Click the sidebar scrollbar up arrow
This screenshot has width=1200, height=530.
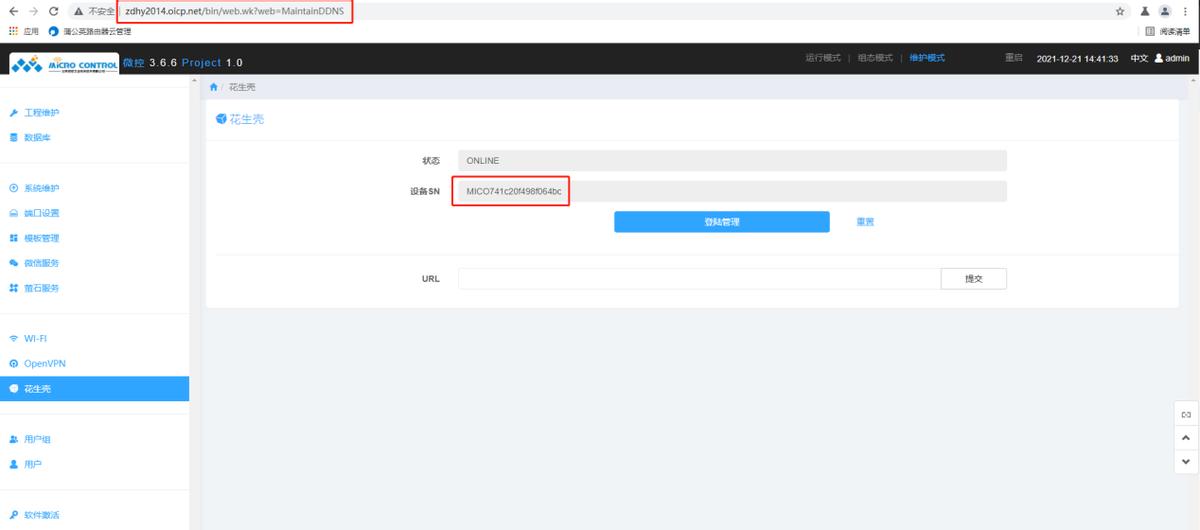[193, 79]
